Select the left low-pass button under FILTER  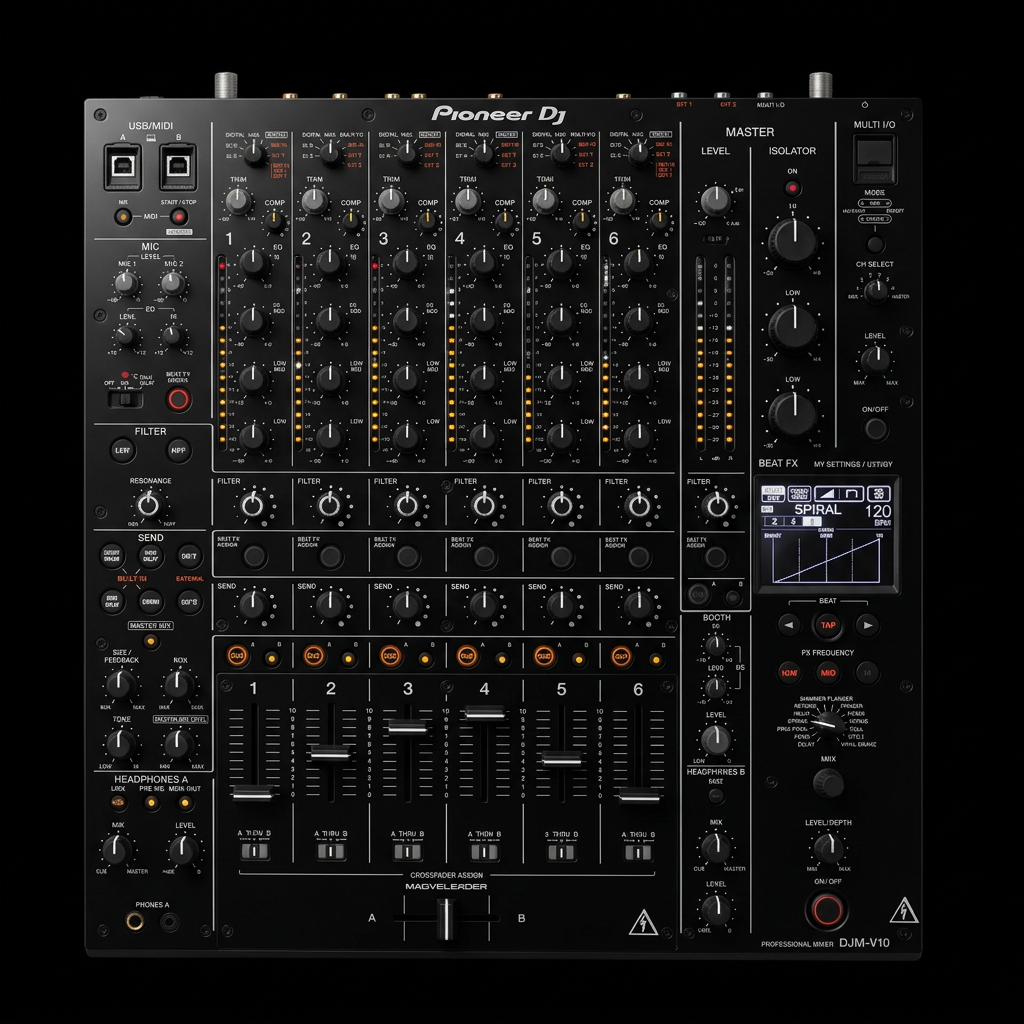click(x=123, y=451)
